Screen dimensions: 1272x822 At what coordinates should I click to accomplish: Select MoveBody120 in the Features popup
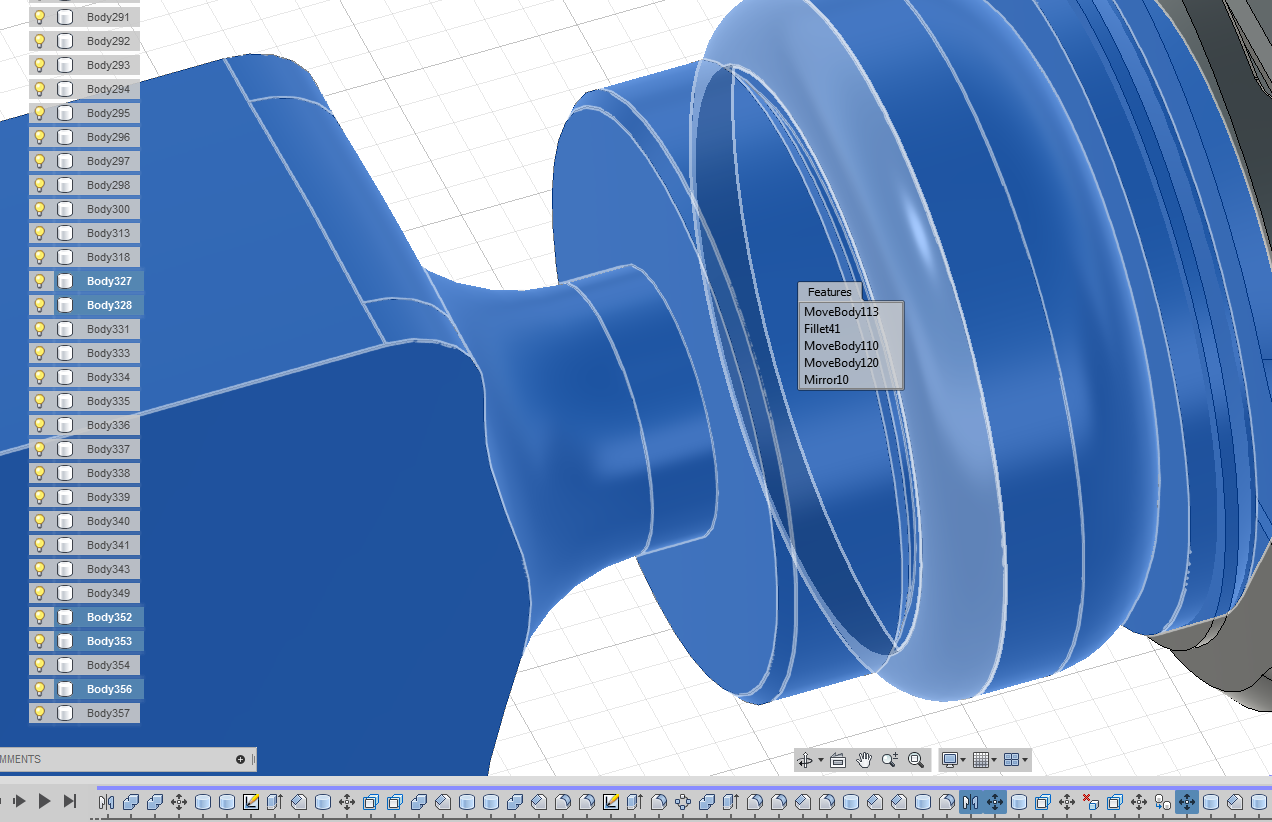tap(841, 363)
